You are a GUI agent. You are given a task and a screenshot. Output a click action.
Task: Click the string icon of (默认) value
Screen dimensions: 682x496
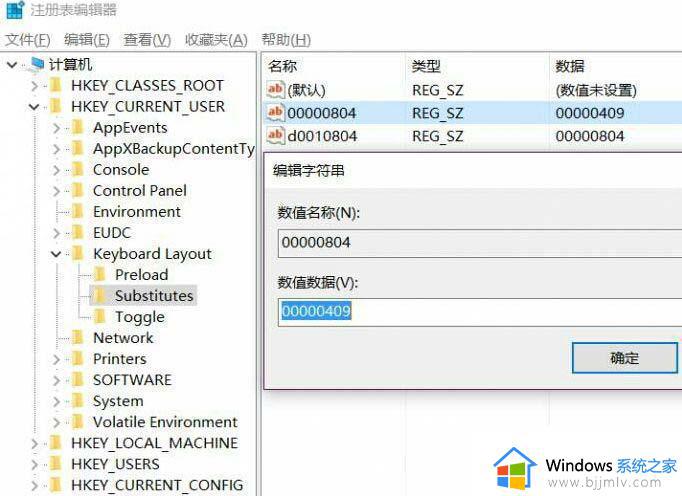[275, 90]
